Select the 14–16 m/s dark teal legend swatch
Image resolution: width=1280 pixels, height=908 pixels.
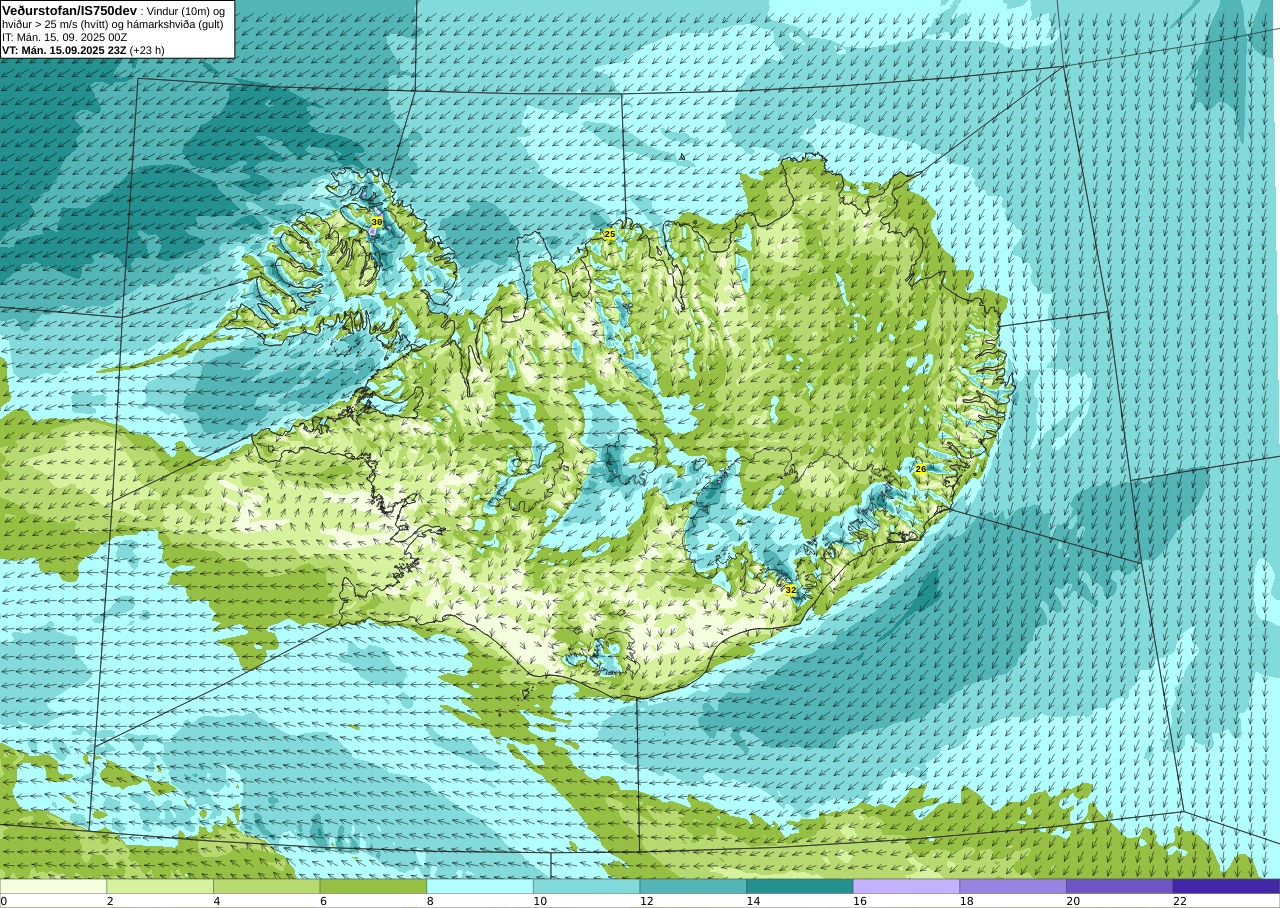[800, 886]
